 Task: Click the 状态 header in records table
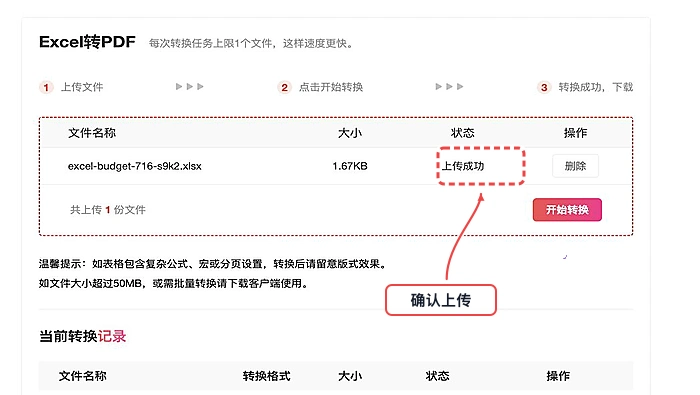(437, 376)
